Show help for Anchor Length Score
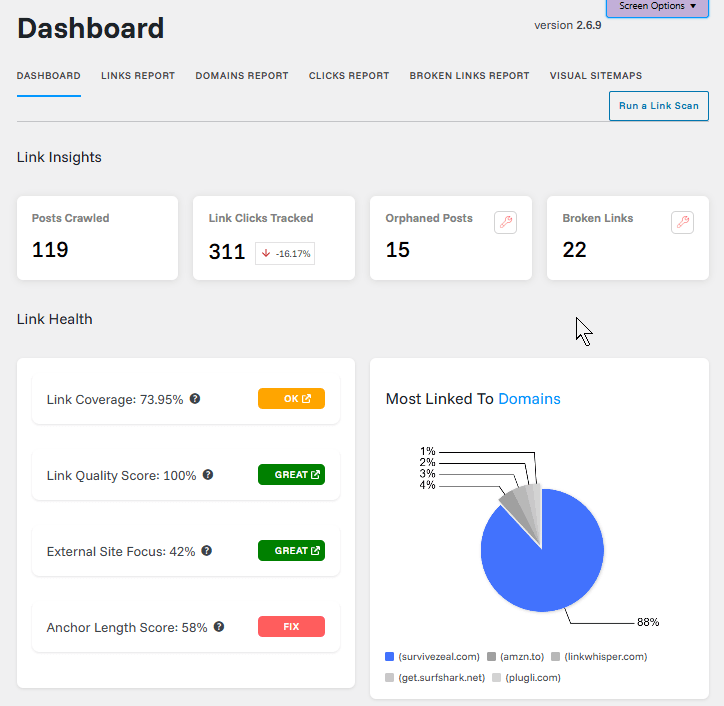The height and width of the screenshot is (706, 724). pos(219,627)
